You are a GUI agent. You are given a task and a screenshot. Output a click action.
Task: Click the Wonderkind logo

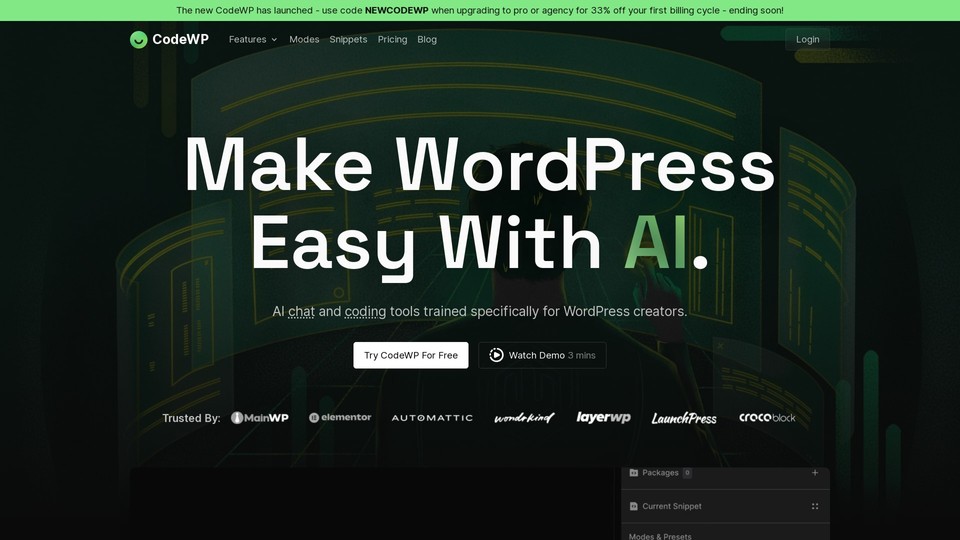(524, 418)
